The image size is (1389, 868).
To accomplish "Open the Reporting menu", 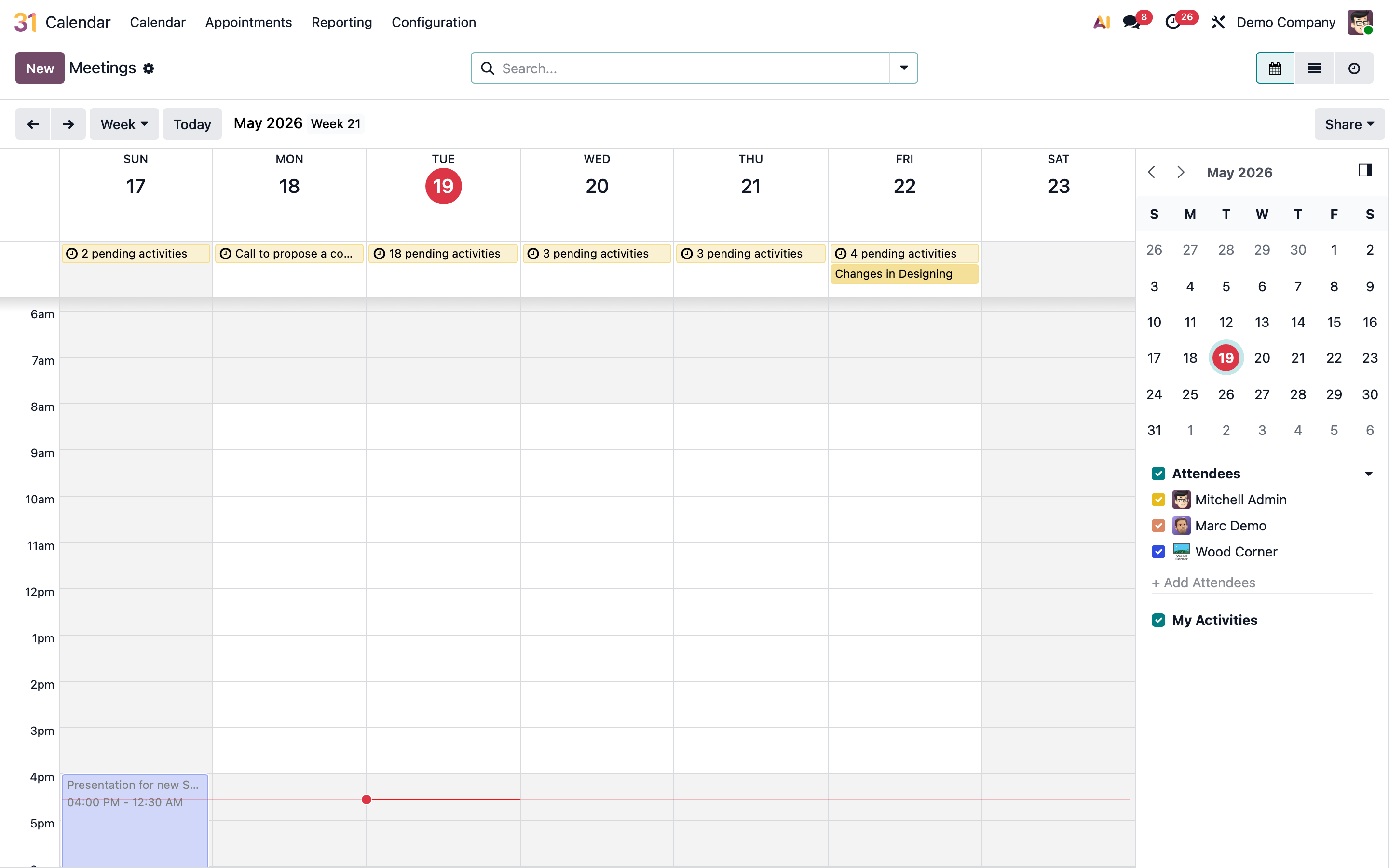I will pos(341,22).
